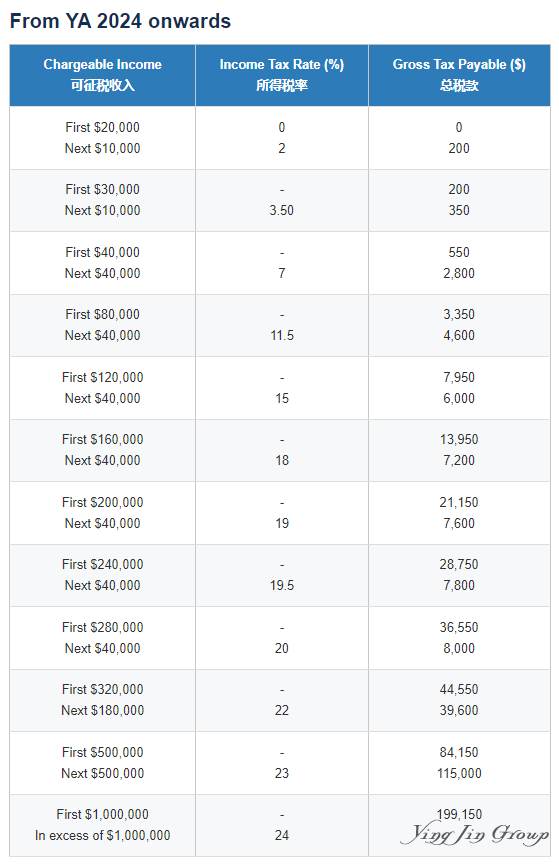559x865 pixels.
Task: Click the 'Next $180,000' cell
Action: pos(103,711)
